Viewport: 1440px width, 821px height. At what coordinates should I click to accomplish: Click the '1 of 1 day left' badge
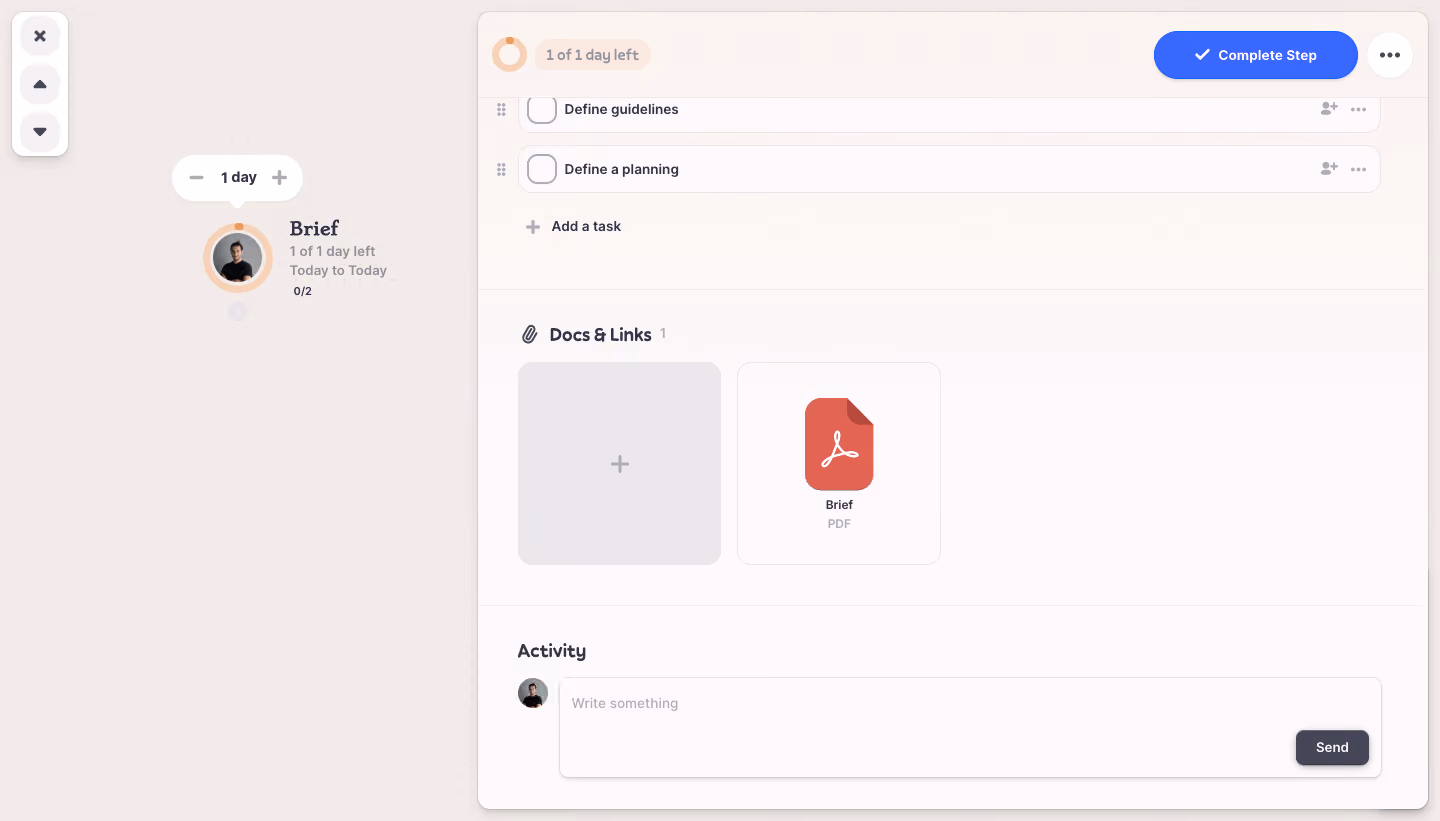[592, 55]
